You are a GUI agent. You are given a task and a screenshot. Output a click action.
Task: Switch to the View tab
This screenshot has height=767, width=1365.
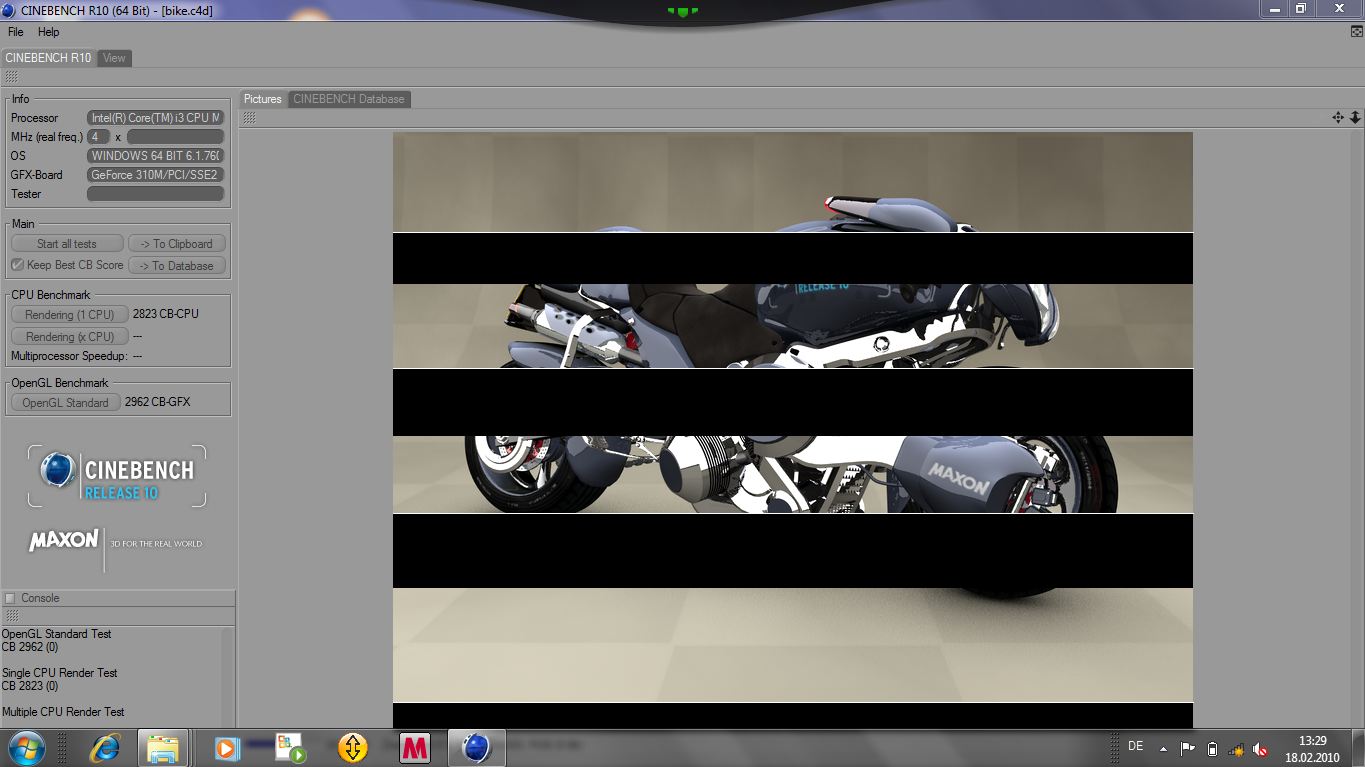(x=114, y=58)
